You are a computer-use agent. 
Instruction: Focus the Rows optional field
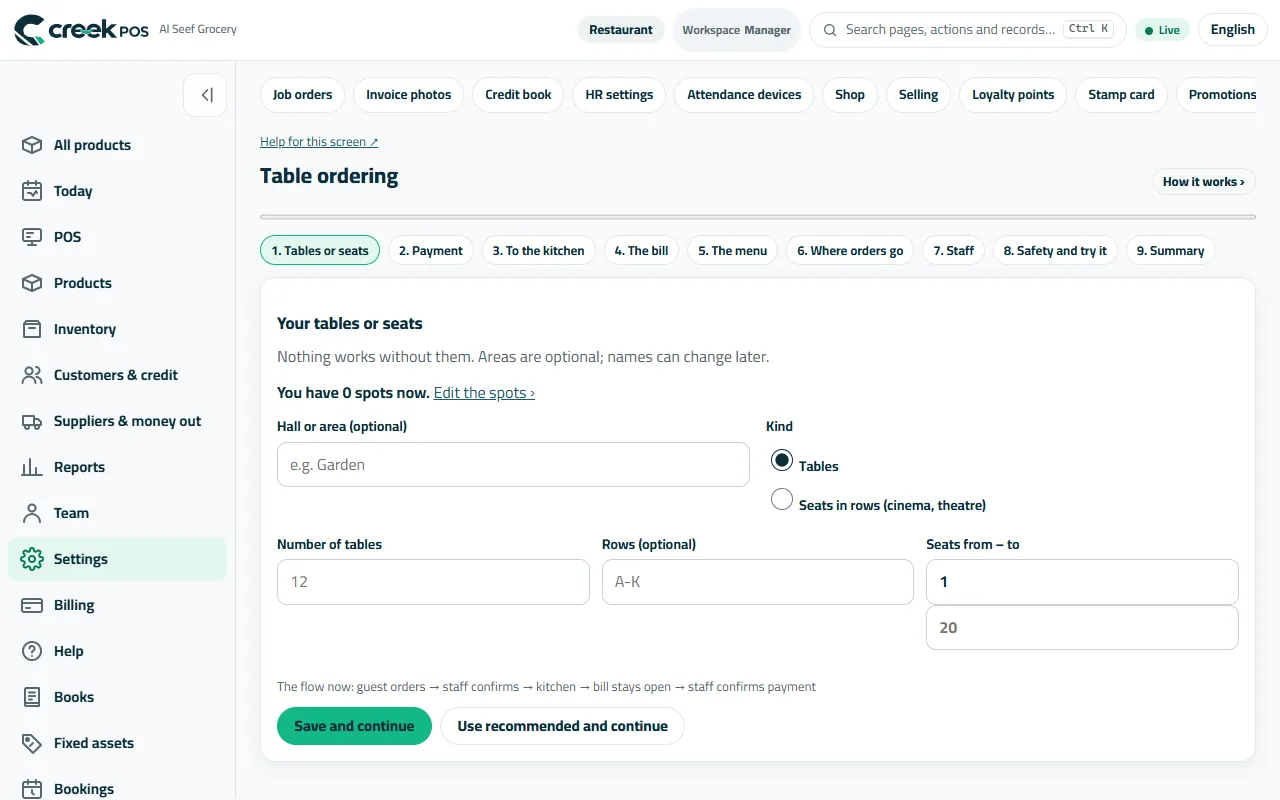757,582
